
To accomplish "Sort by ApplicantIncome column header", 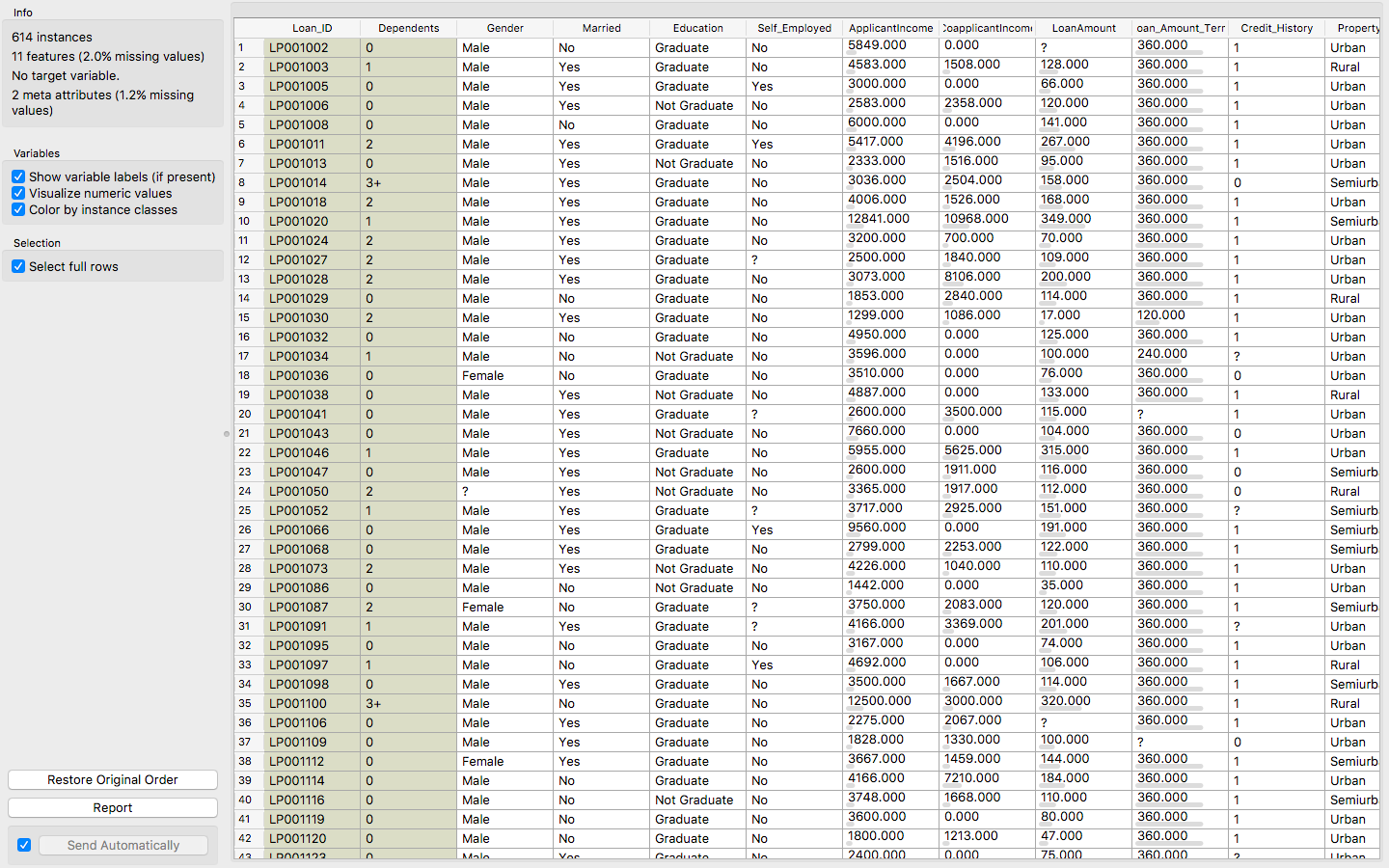I will coord(890,28).
